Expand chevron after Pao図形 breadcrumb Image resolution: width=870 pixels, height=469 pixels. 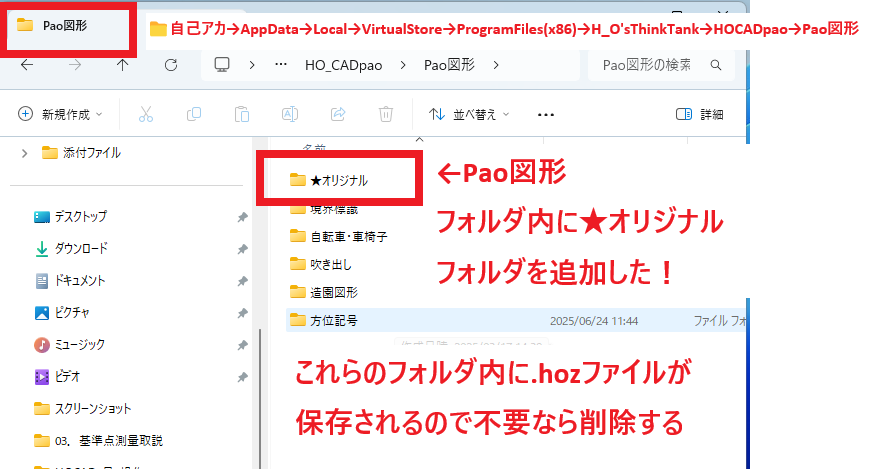click(x=496, y=65)
